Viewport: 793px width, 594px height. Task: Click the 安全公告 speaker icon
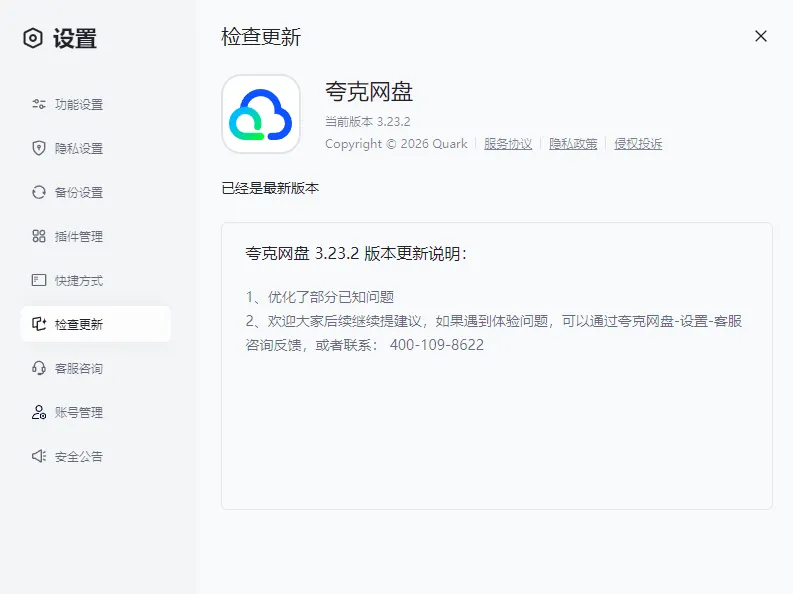point(39,456)
